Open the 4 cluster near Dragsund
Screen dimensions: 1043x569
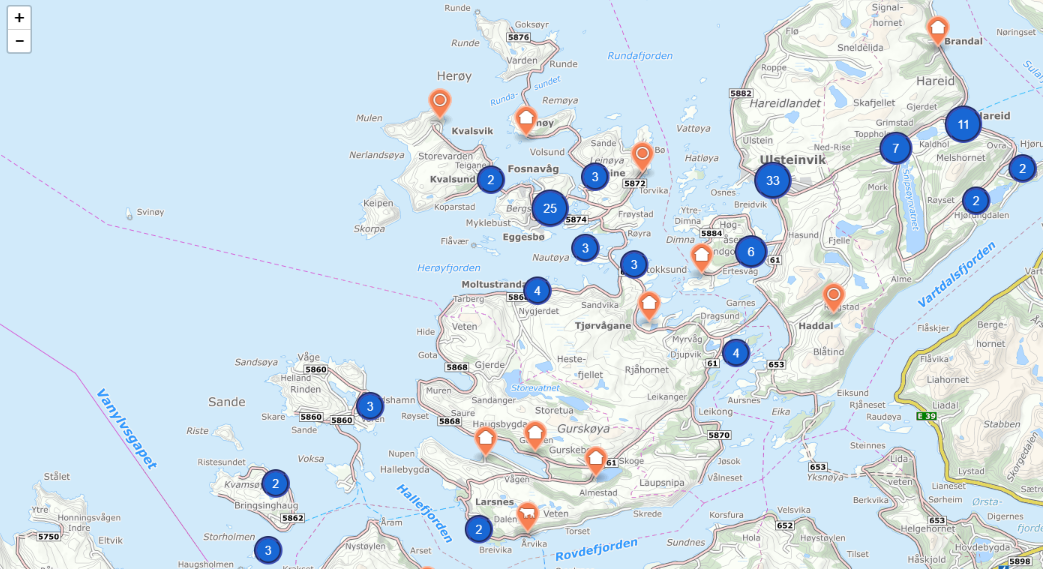pos(736,352)
